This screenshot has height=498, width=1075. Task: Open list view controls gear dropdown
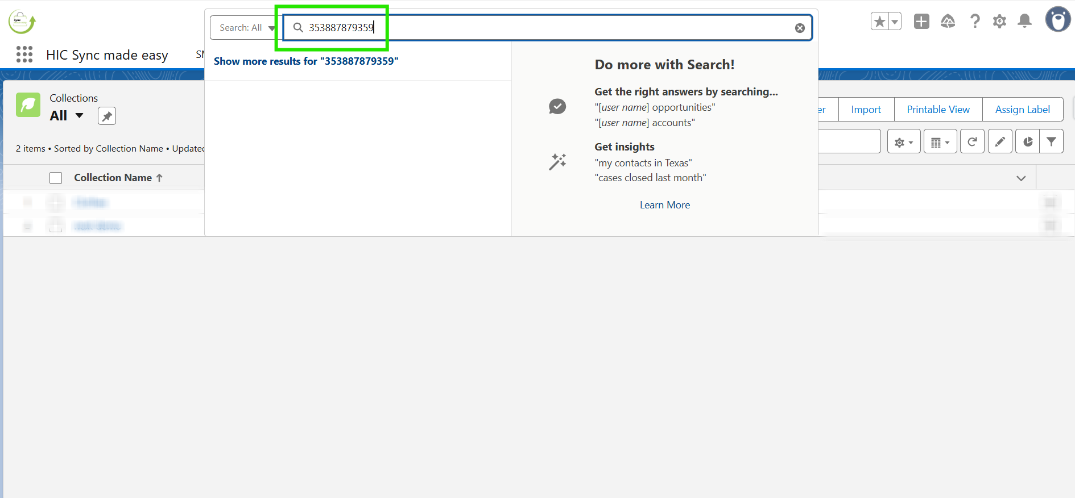[x=903, y=143]
